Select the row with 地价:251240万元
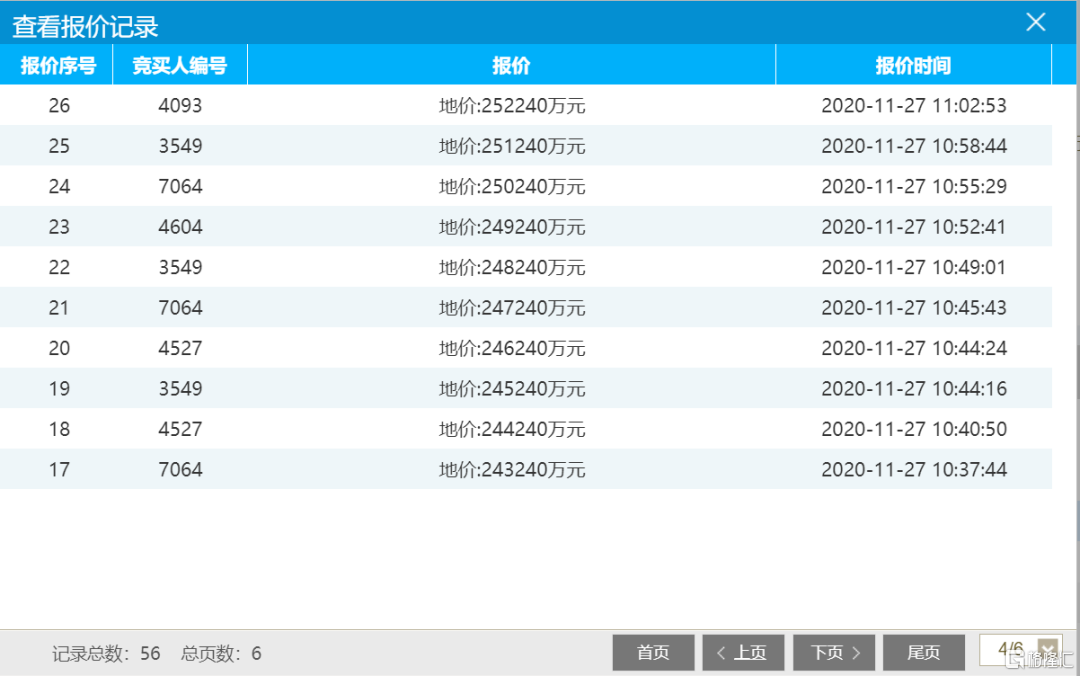 [x=512, y=147]
